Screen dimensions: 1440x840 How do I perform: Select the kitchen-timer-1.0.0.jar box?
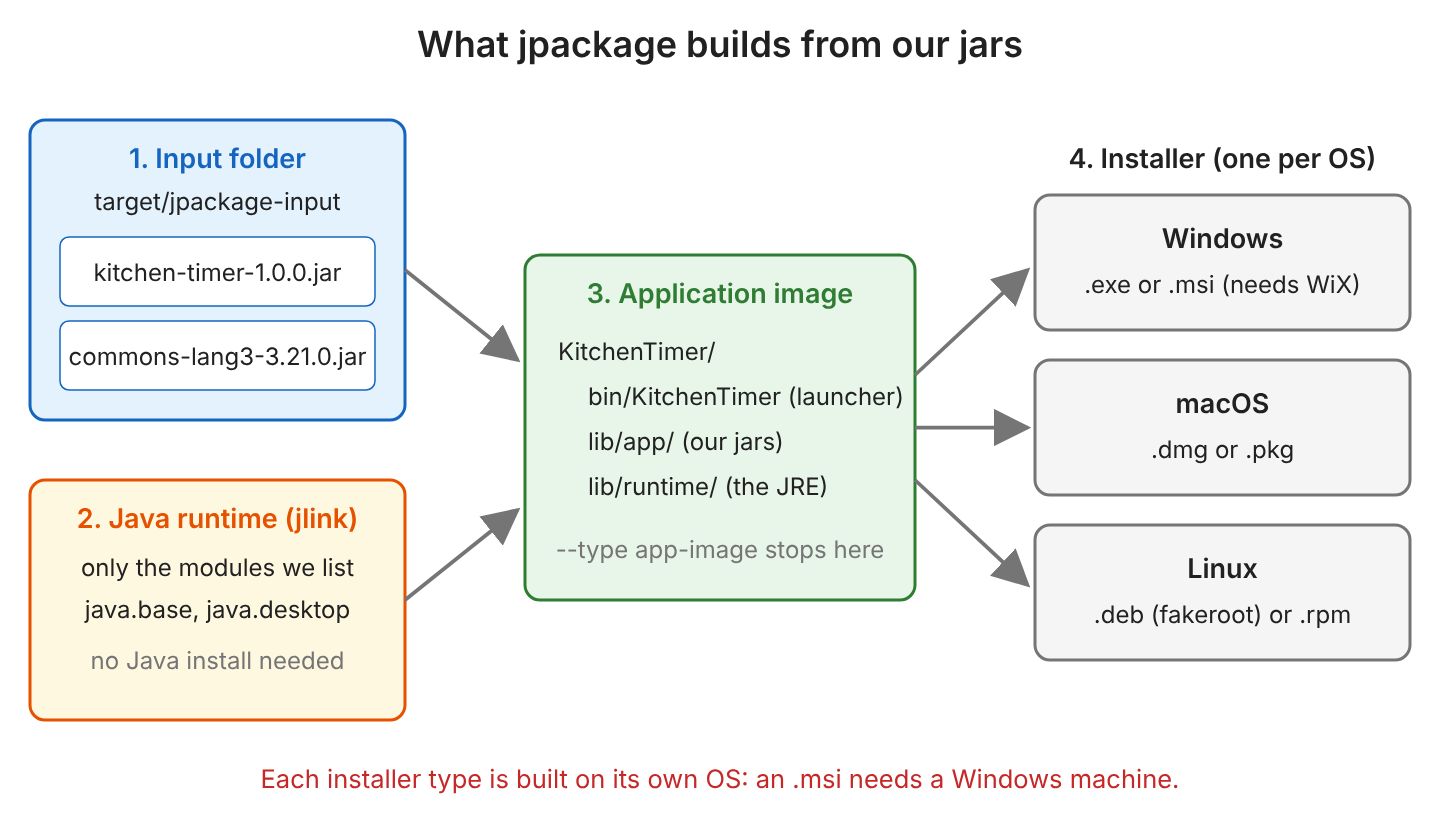coord(217,271)
